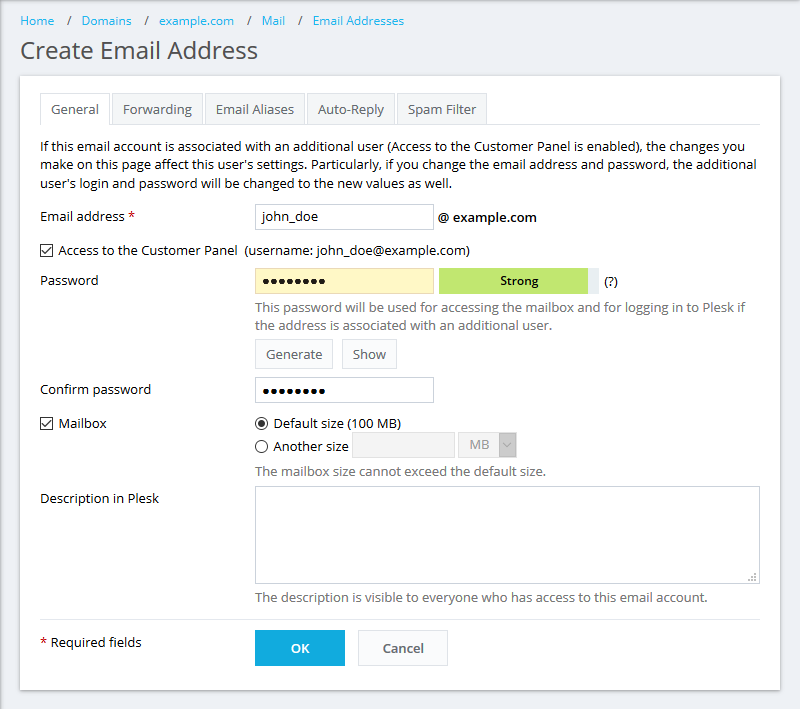Viewport: 800px width, 709px height.
Task: Select Default size (100 MB) radio option
Action: [262, 423]
